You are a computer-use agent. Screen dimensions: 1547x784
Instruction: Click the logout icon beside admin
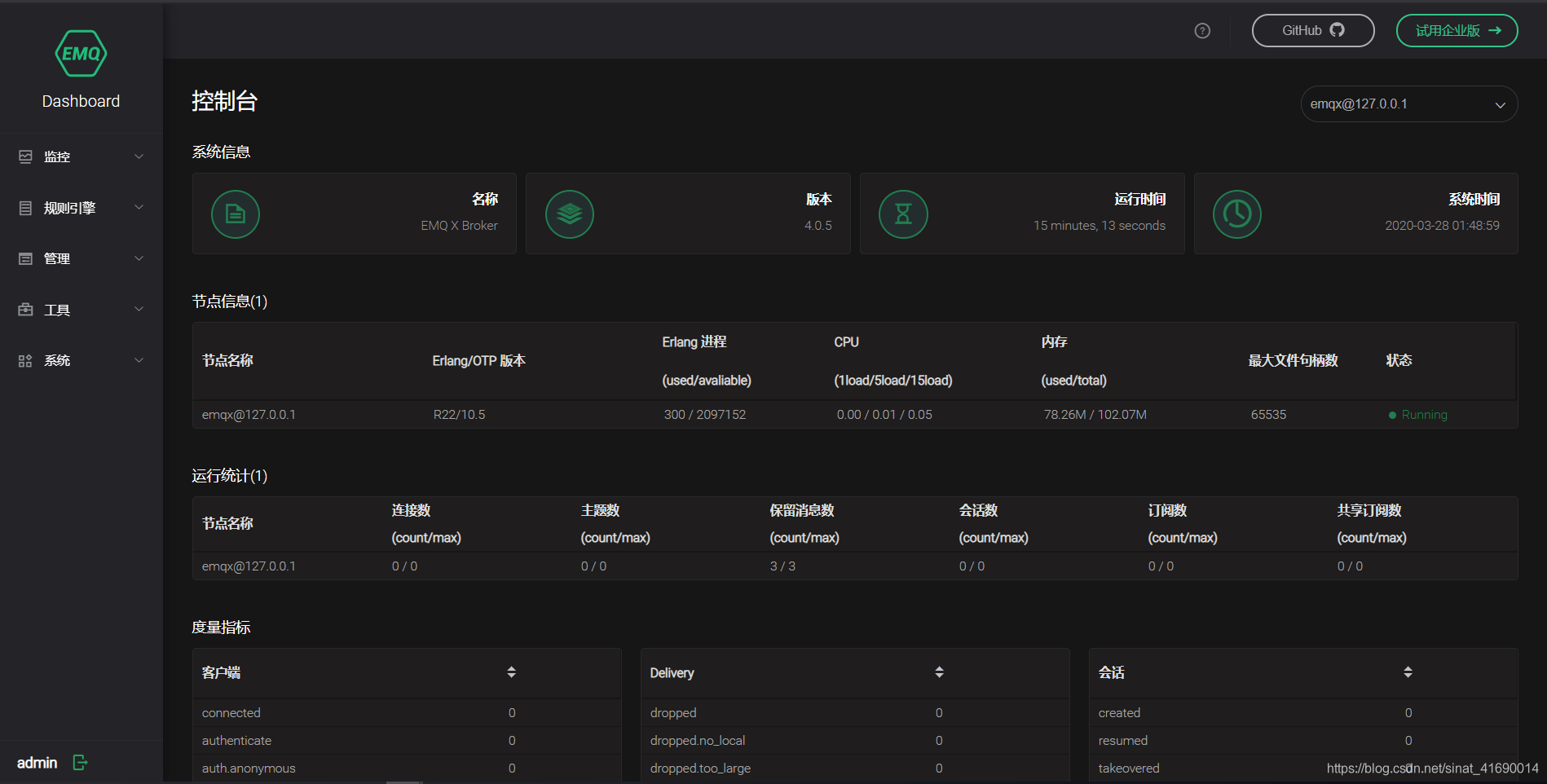(80, 763)
